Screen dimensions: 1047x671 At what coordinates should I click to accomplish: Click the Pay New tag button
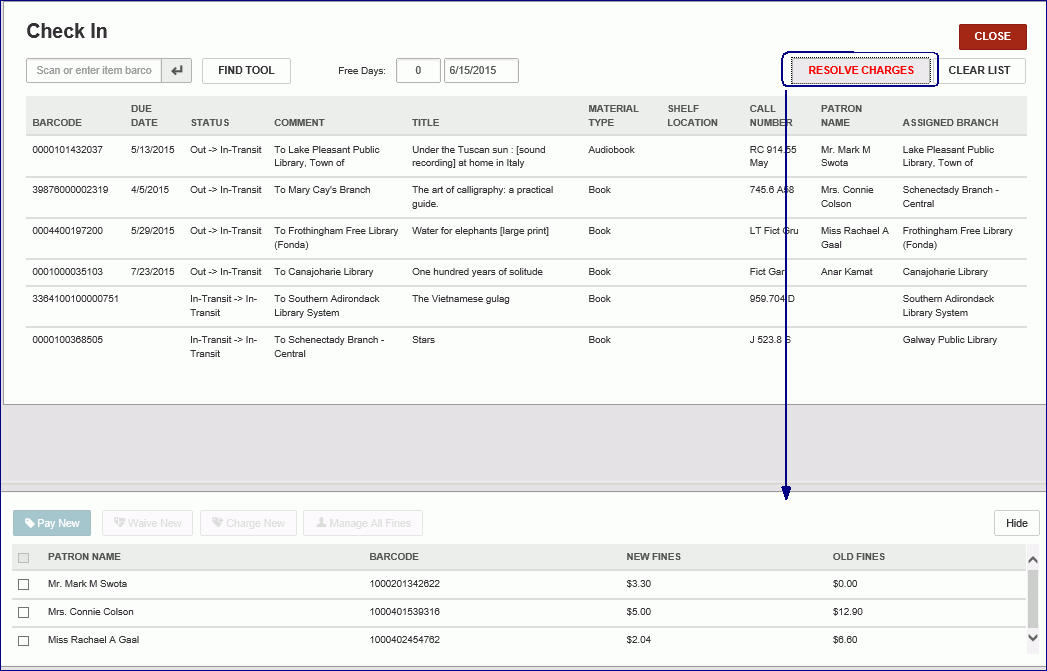[x=52, y=523]
